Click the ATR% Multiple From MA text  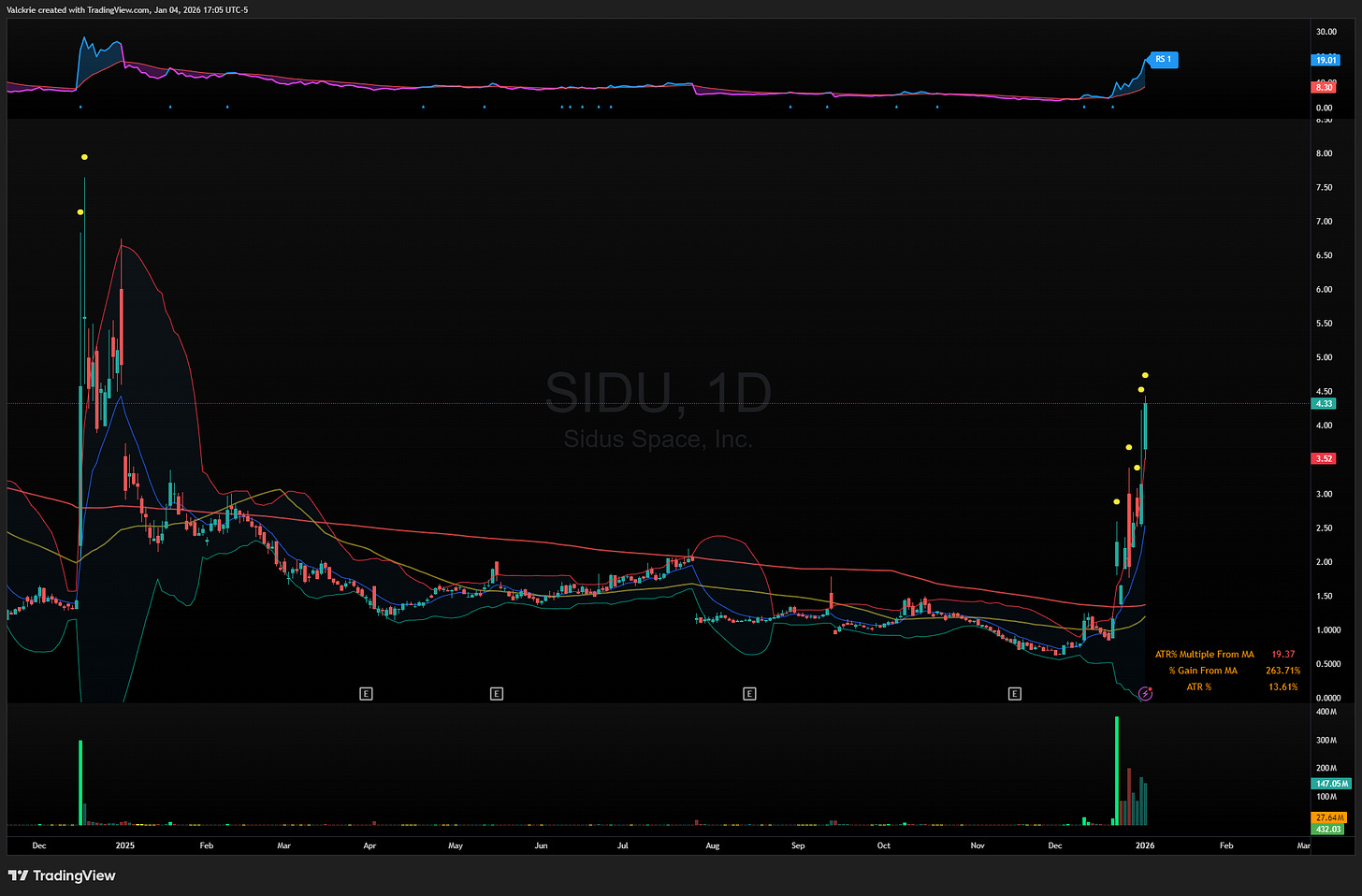point(1204,655)
